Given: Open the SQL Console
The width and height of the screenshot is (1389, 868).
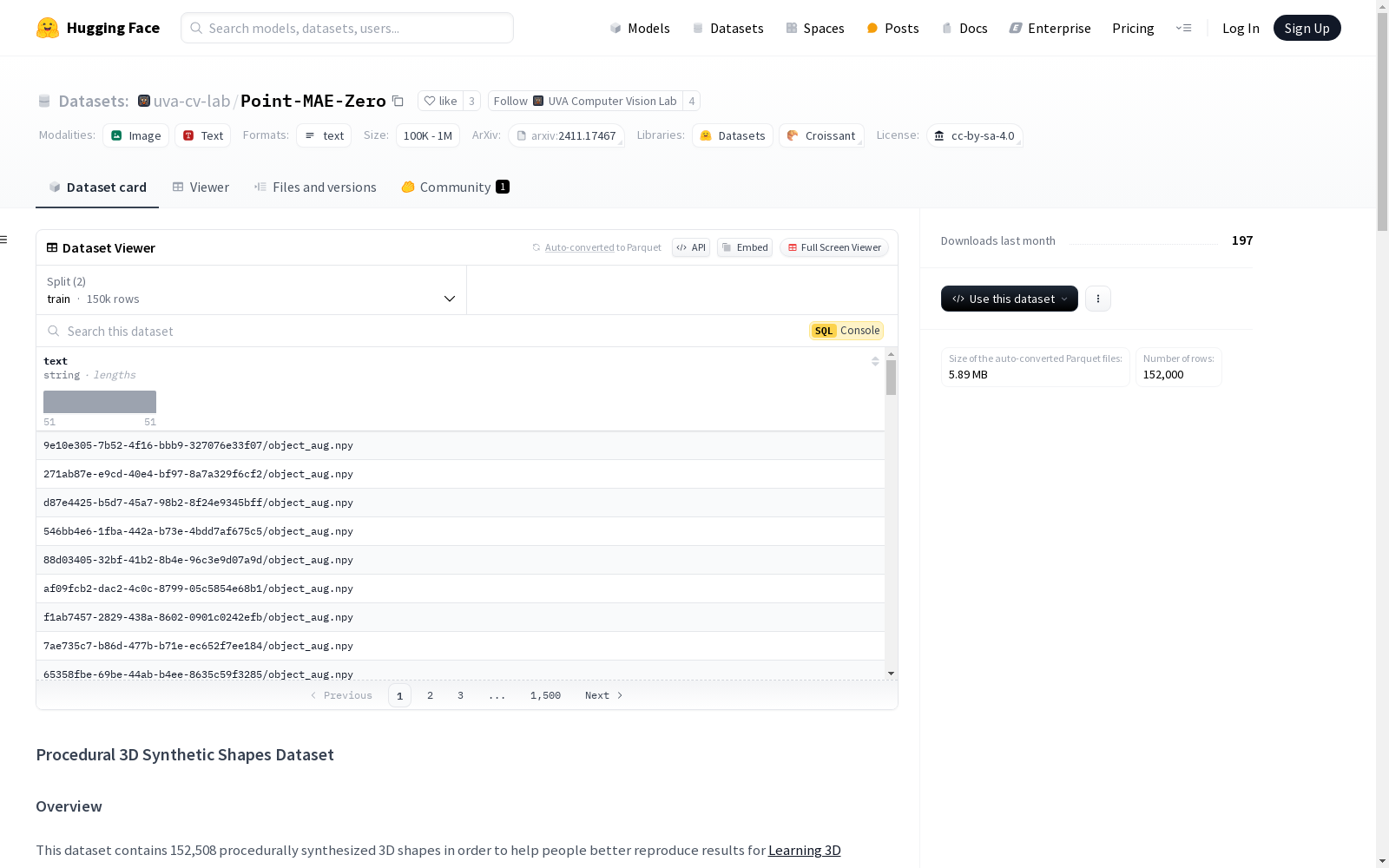Looking at the screenshot, I should pyautogui.click(x=846, y=331).
